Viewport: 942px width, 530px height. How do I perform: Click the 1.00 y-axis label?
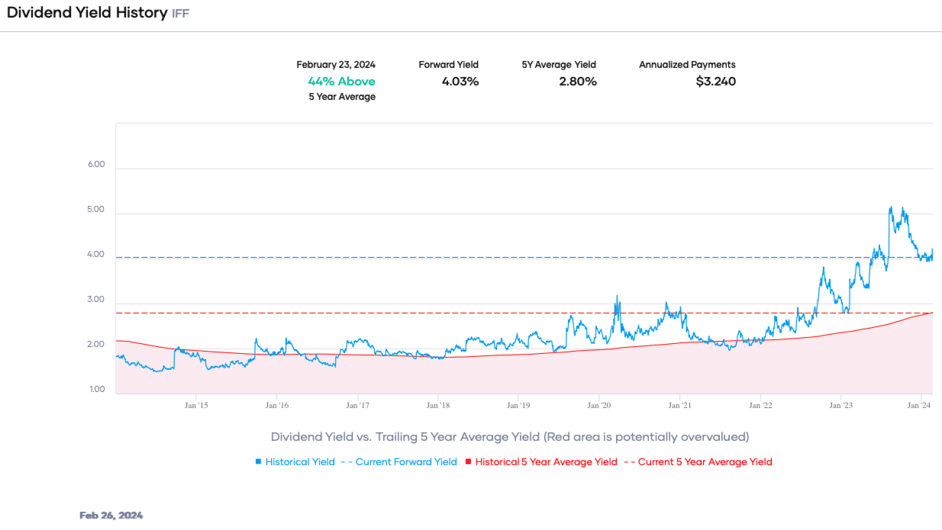point(97,389)
